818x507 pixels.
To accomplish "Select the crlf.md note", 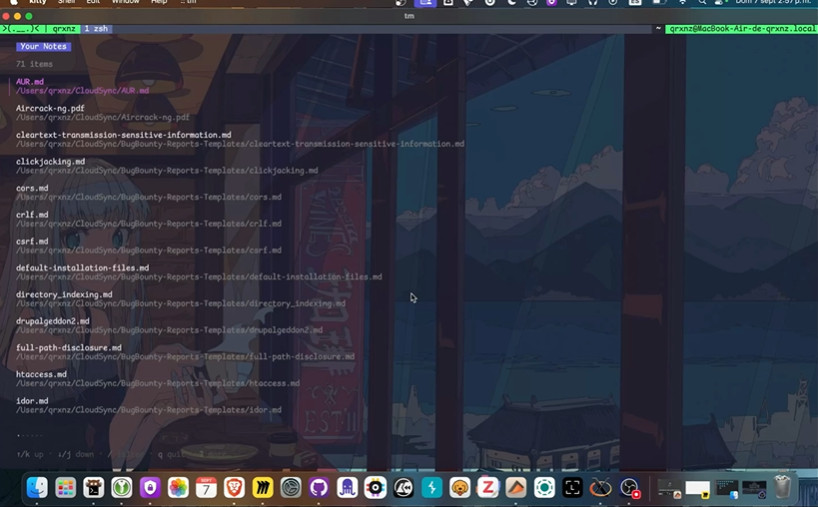I will [x=32, y=214].
